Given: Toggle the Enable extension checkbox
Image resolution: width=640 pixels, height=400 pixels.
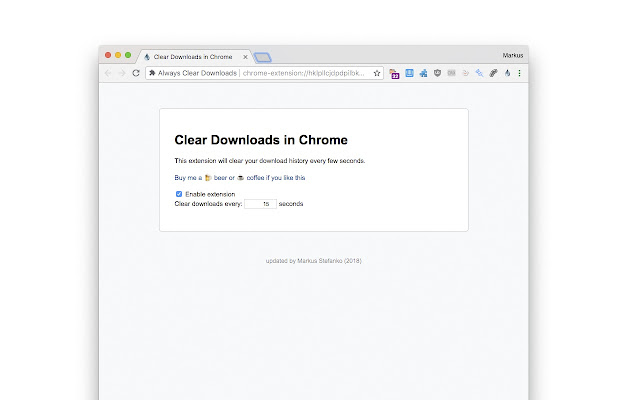Looking at the screenshot, I should [179, 194].
